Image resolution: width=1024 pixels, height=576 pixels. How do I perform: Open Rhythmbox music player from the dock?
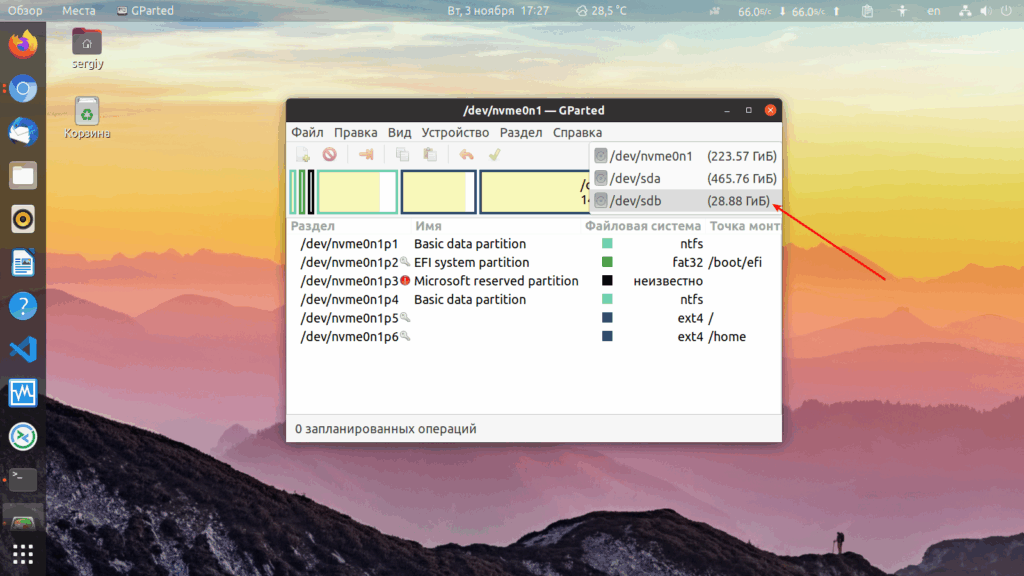(x=23, y=219)
